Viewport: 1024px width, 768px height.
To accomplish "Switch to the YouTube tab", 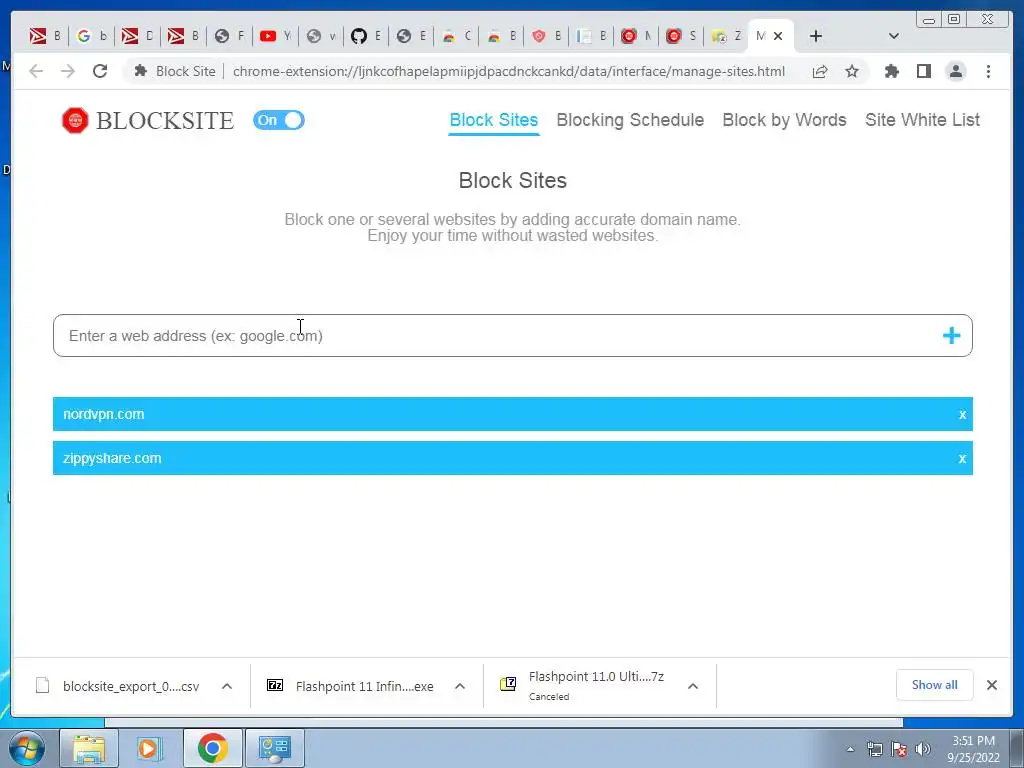I will click(275, 36).
